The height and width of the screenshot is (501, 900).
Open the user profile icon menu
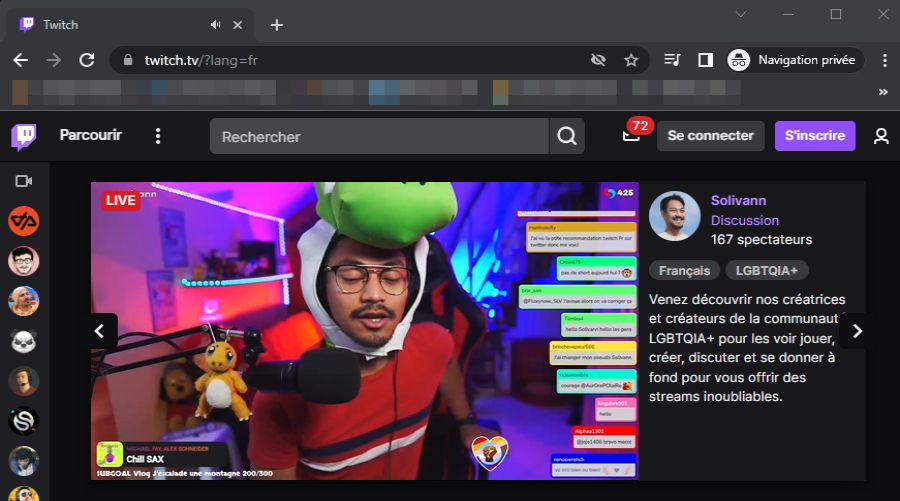pos(881,136)
